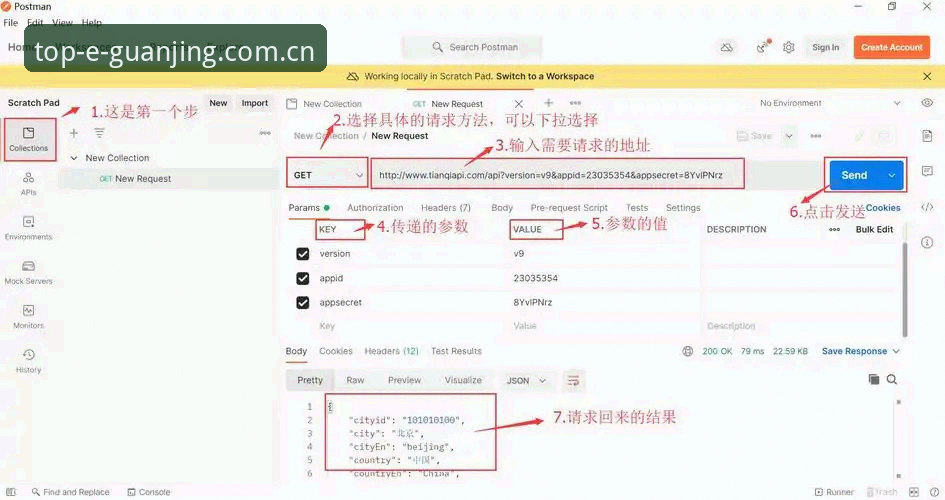Open the Cookies link
Viewport: 945px width, 500px height.
coord(883,208)
